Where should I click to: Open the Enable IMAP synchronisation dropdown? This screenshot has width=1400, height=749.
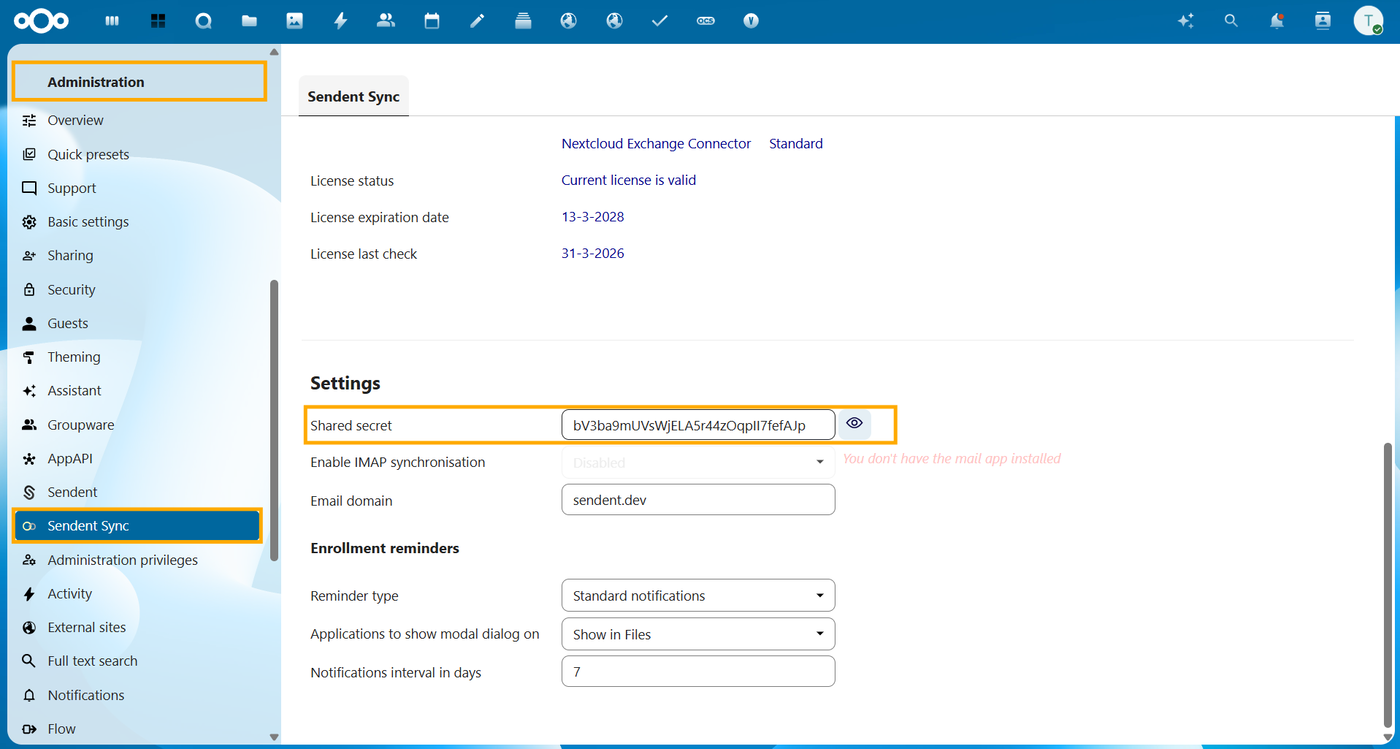[698, 462]
